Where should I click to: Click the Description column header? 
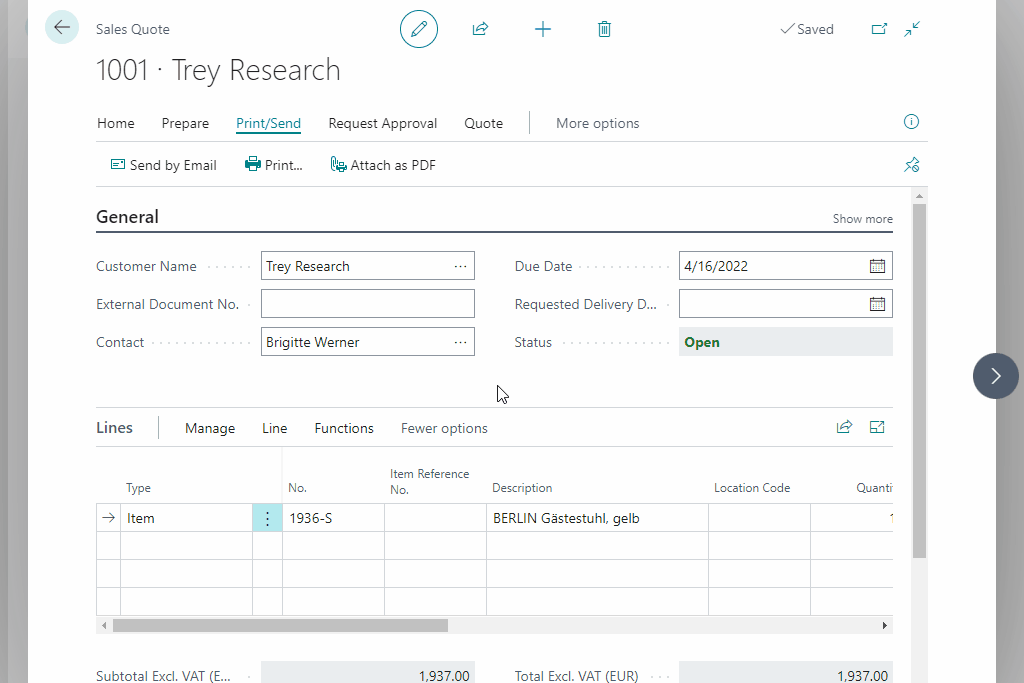(x=522, y=488)
